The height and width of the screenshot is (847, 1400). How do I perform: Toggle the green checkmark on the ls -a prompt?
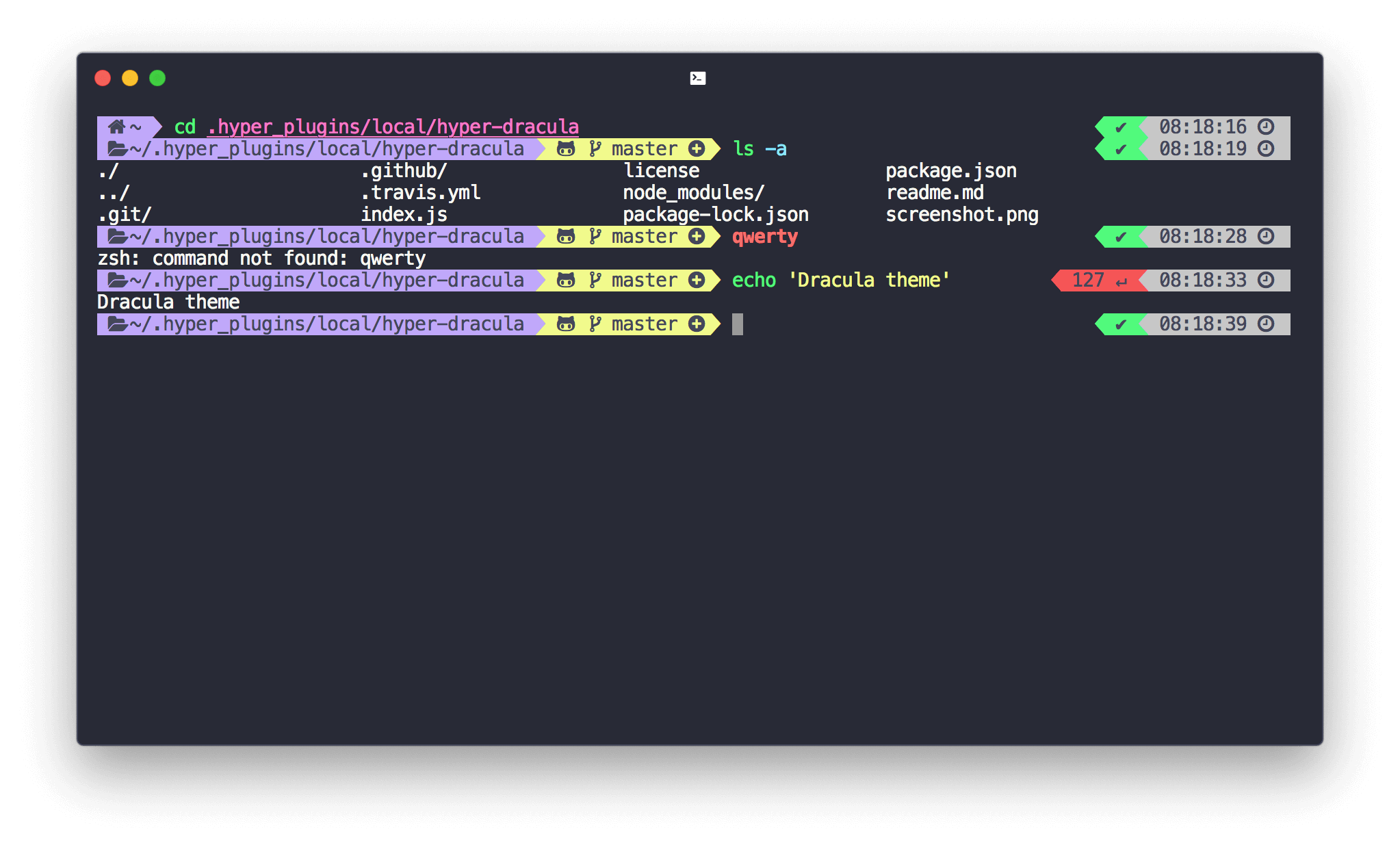[x=1121, y=148]
